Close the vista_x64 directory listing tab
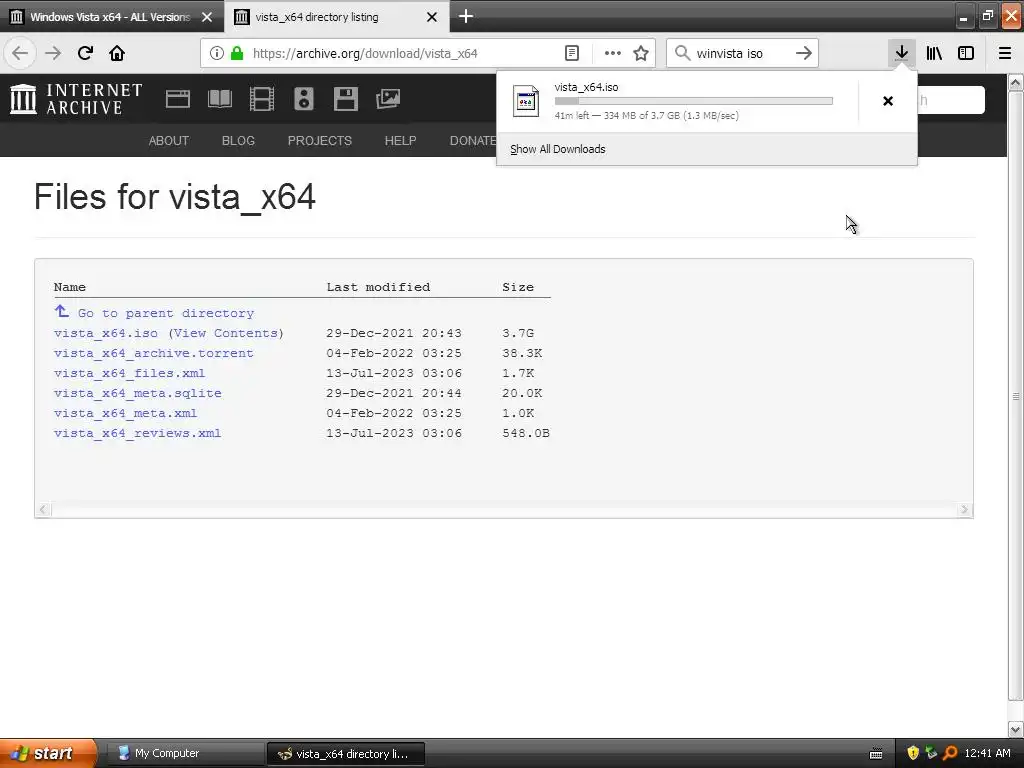This screenshot has height=768, width=1024. pyautogui.click(x=432, y=17)
